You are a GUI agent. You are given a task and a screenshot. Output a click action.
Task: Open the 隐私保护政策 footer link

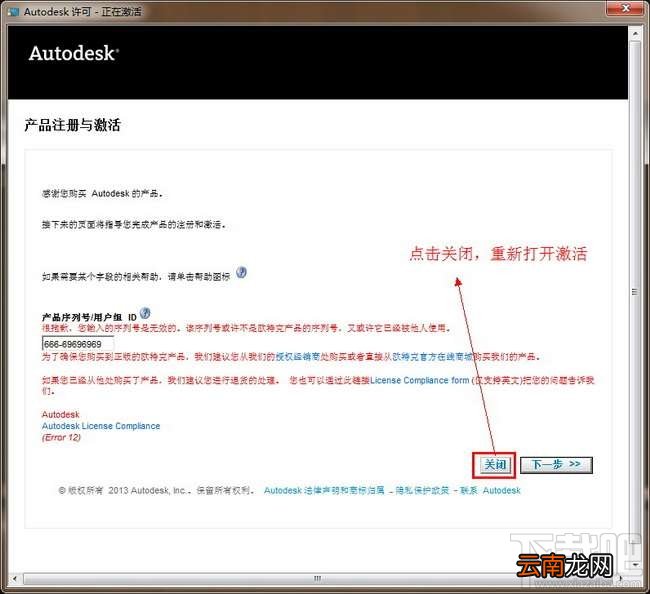[422, 490]
